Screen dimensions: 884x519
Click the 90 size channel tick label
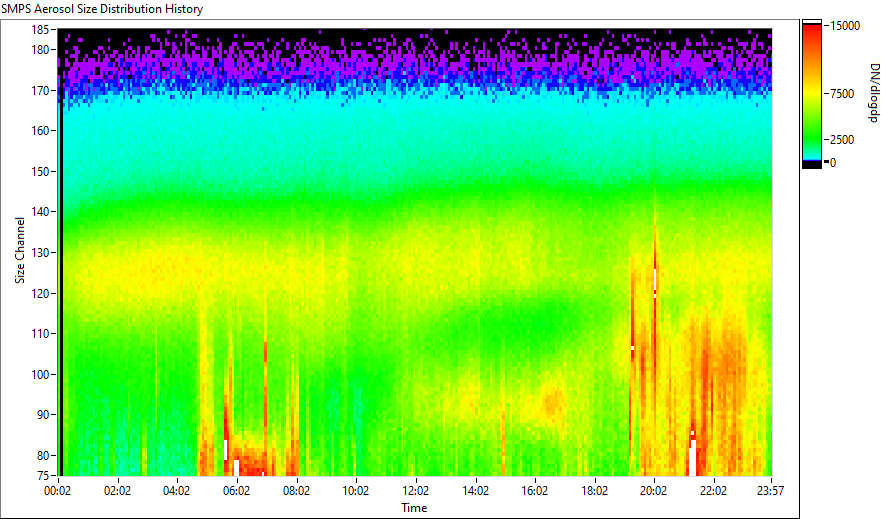coord(43,415)
